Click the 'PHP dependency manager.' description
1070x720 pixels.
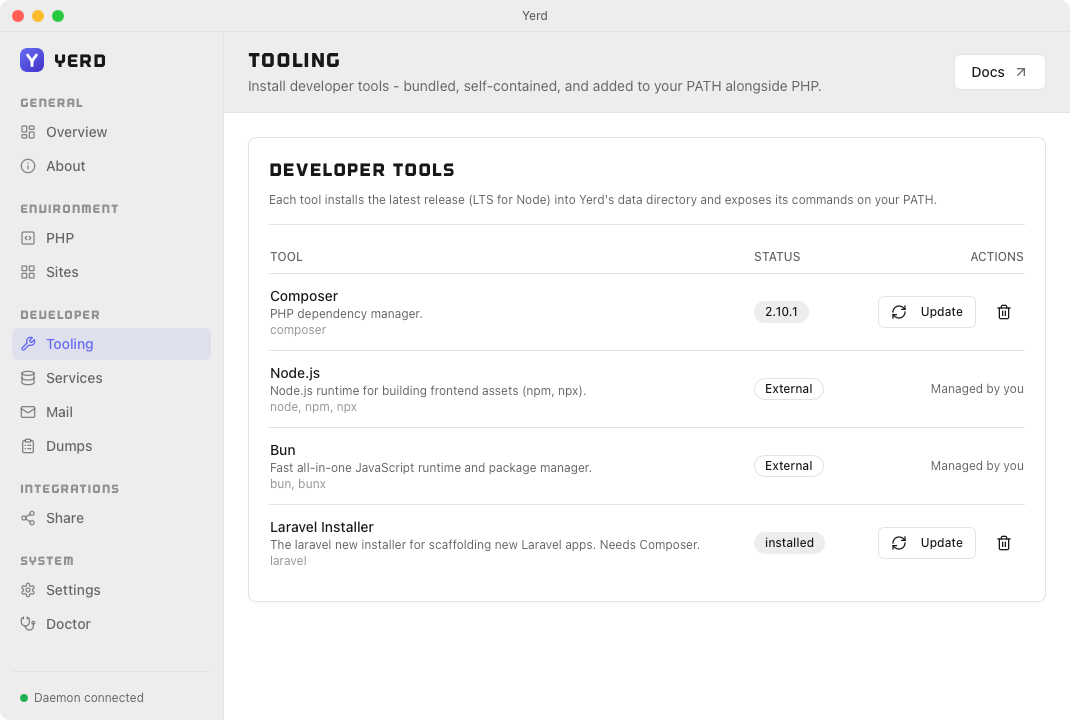click(346, 314)
